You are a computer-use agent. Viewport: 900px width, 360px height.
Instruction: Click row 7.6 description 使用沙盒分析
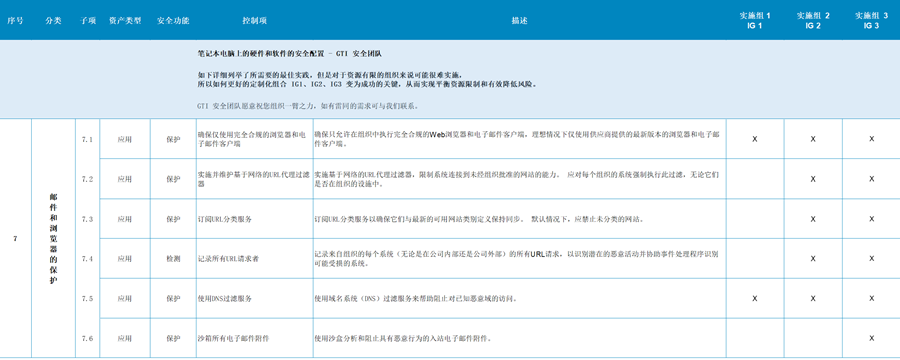(x=404, y=338)
